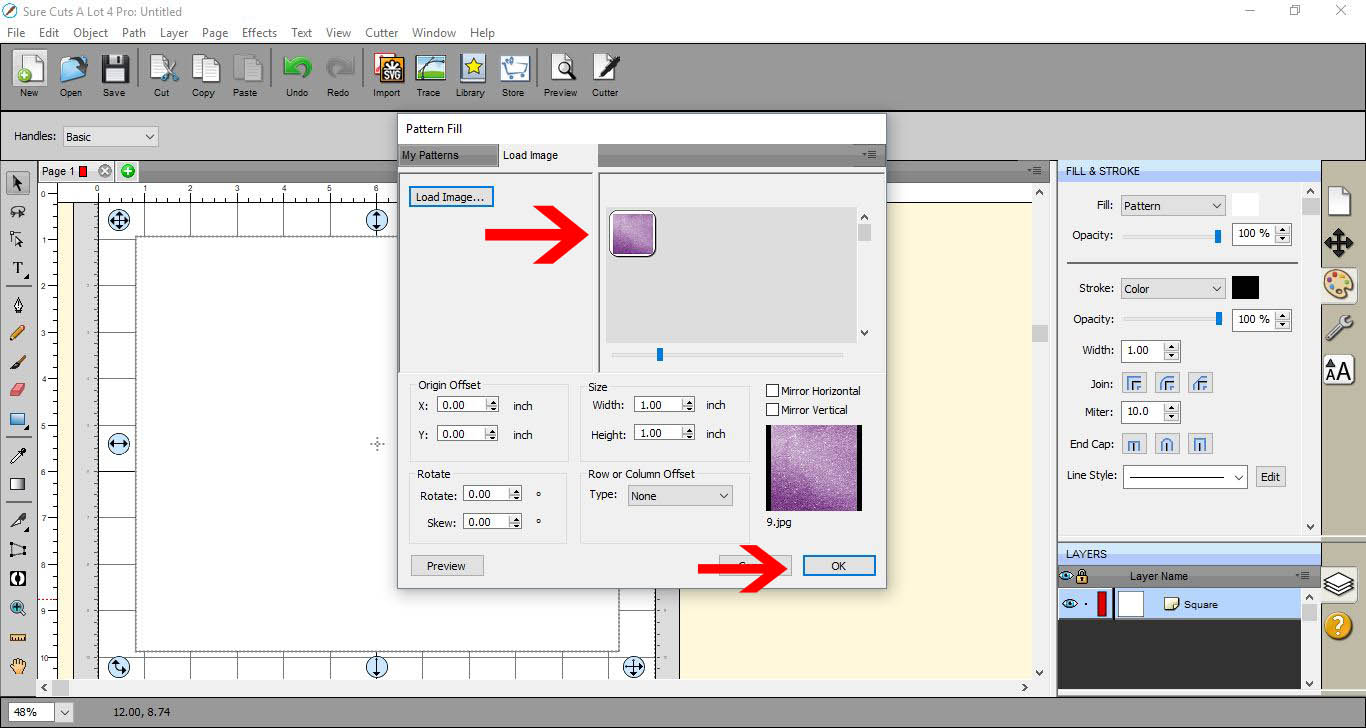Open the Handles Basic dropdown
1366x728 pixels.
pos(110,136)
